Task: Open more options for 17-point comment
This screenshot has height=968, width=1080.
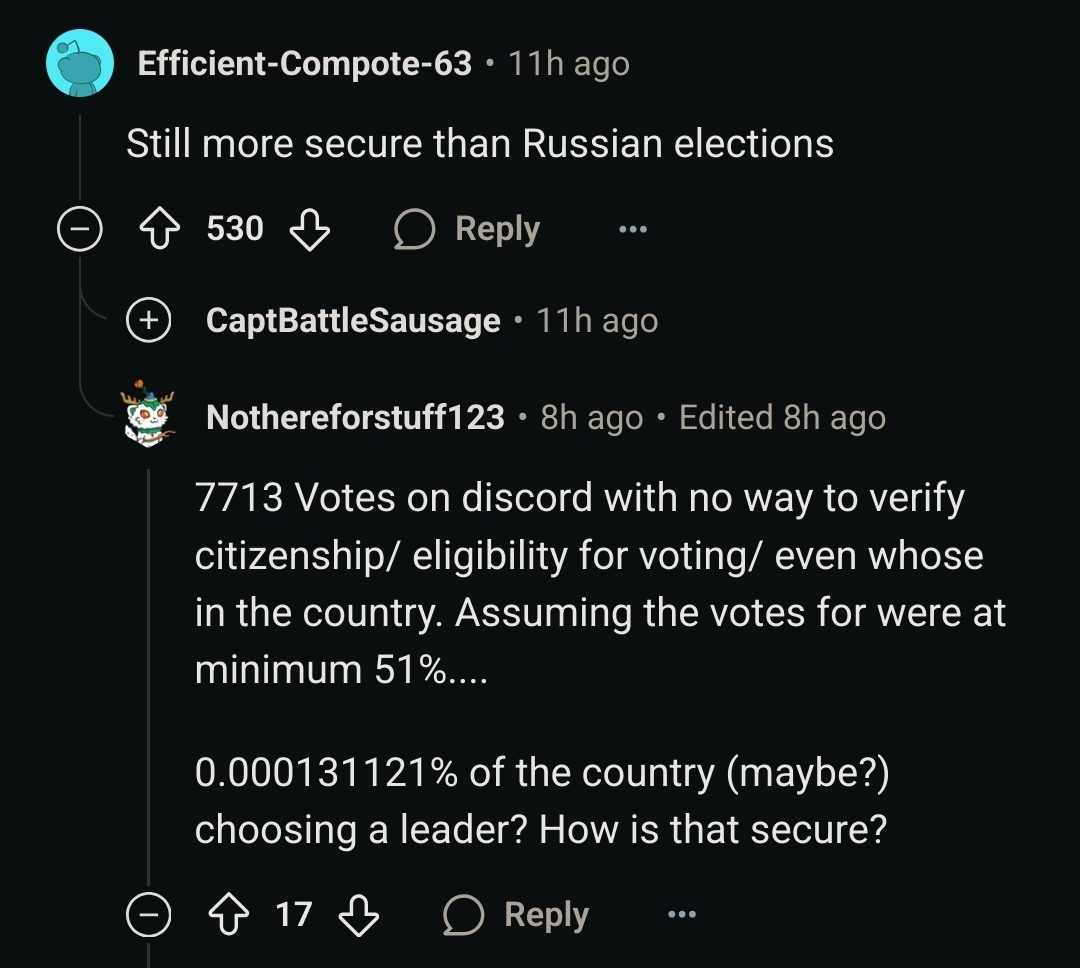Action: [x=681, y=915]
